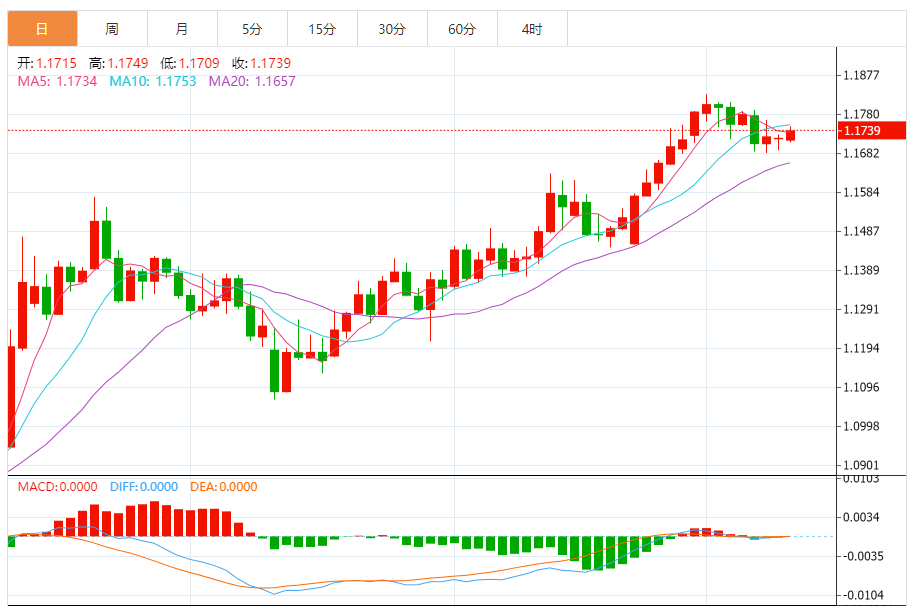Switch to the 月 monthly tab
This screenshot has height=606, width=911.
click(x=182, y=28)
